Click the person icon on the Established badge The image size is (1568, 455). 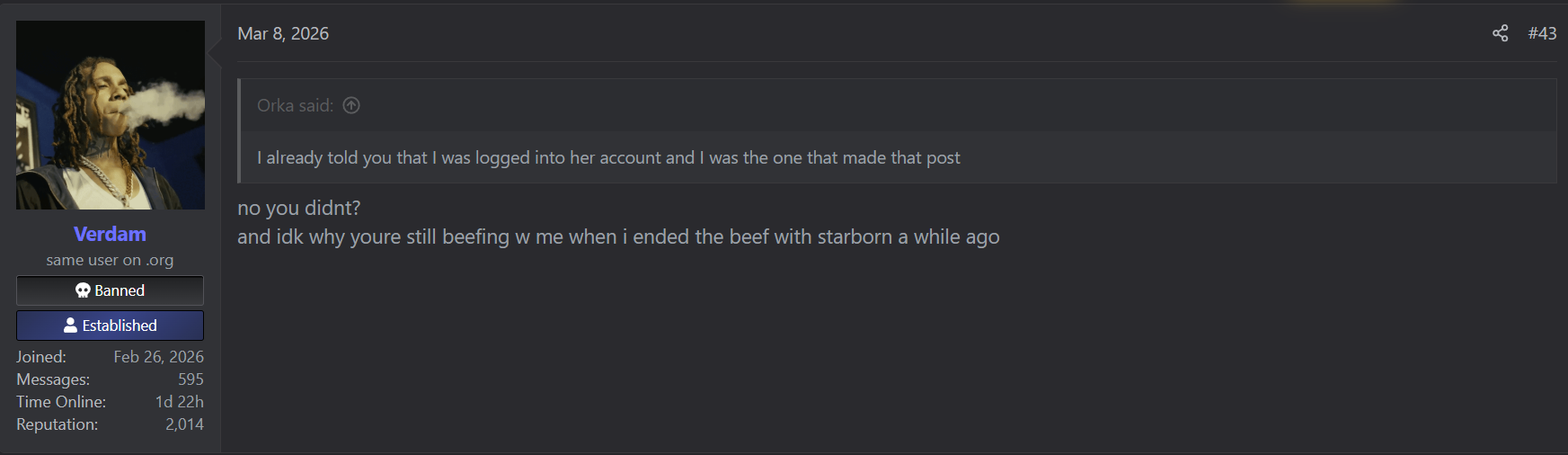coord(70,326)
